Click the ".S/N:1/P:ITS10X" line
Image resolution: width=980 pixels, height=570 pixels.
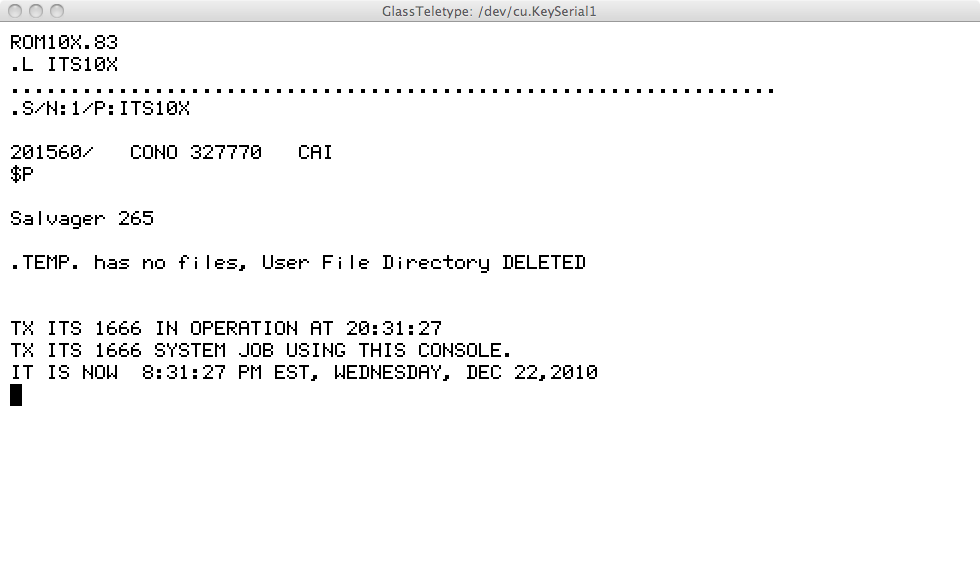click(100, 108)
